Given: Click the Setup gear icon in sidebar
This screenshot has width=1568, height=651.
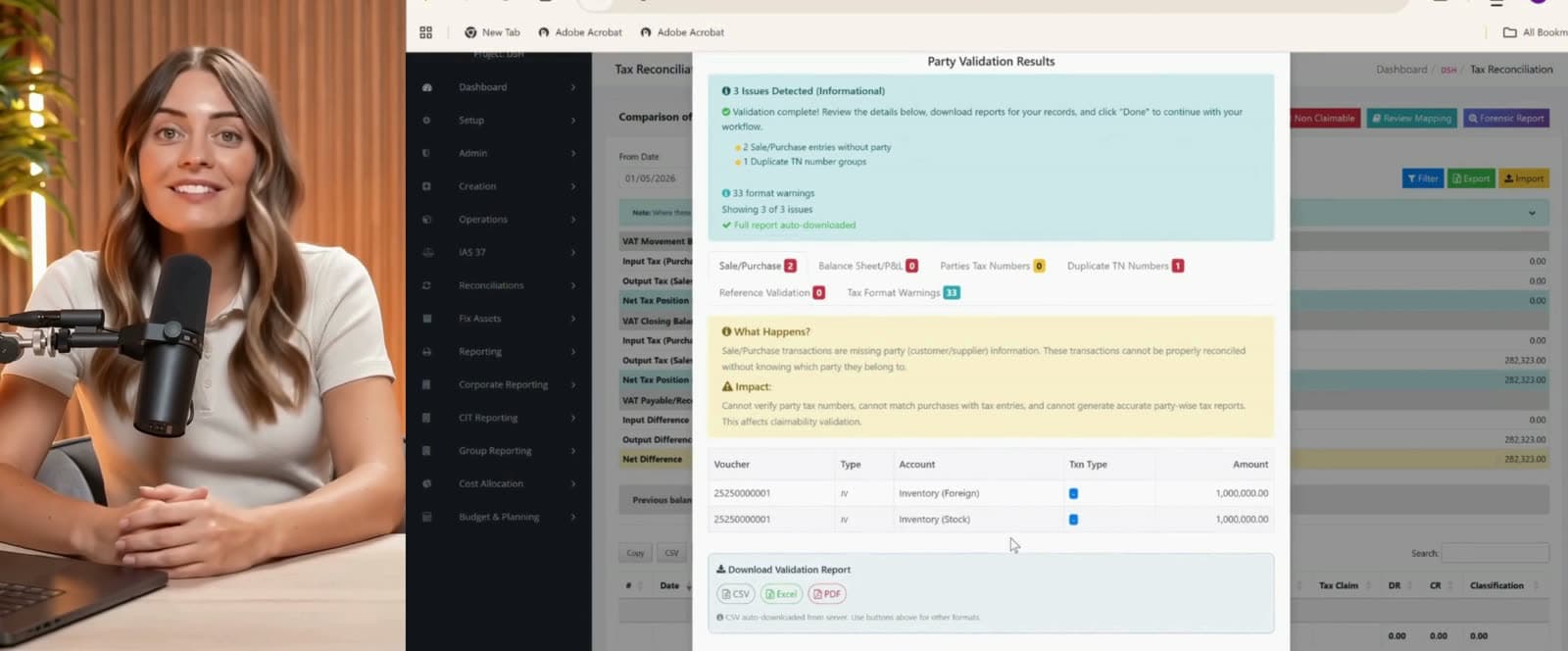Looking at the screenshot, I should coord(426,121).
